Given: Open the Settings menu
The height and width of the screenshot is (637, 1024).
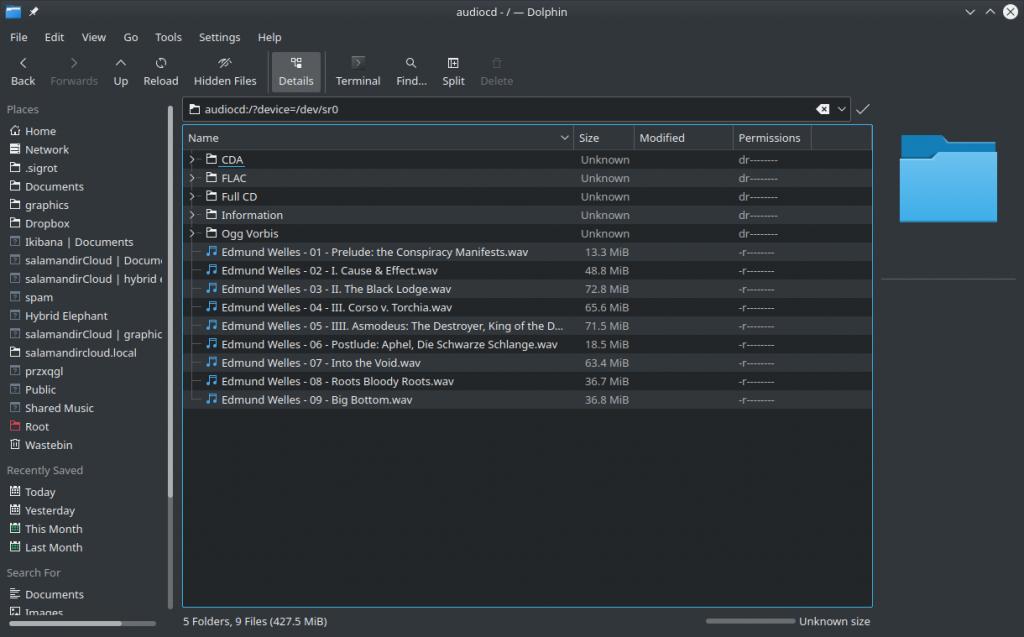Looking at the screenshot, I should click(x=219, y=37).
